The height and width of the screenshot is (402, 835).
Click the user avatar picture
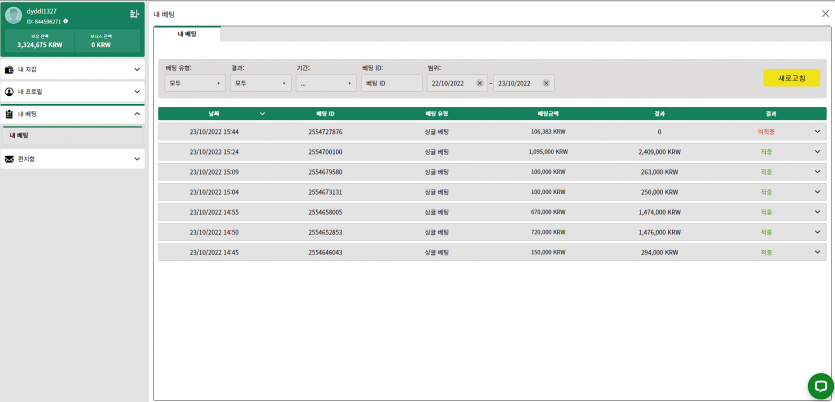[x=13, y=15]
